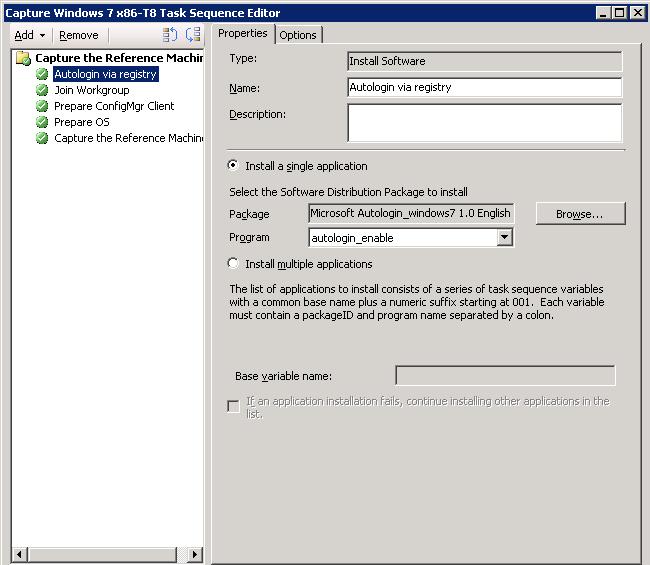Click the Package field with Autologin_windows7
The image size is (650, 565).
[x=411, y=213]
